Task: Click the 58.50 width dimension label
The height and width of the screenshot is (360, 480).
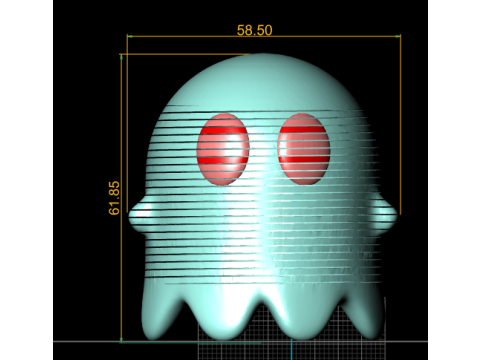Action: pyautogui.click(x=254, y=30)
